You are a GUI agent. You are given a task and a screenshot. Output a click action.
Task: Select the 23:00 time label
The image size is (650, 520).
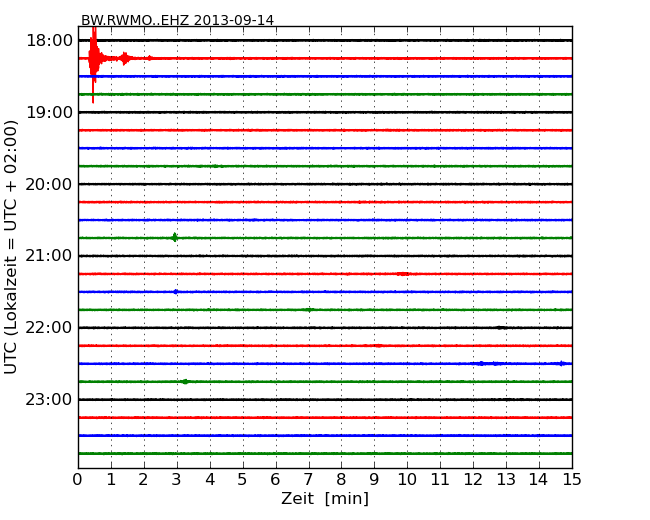point(49,400)
